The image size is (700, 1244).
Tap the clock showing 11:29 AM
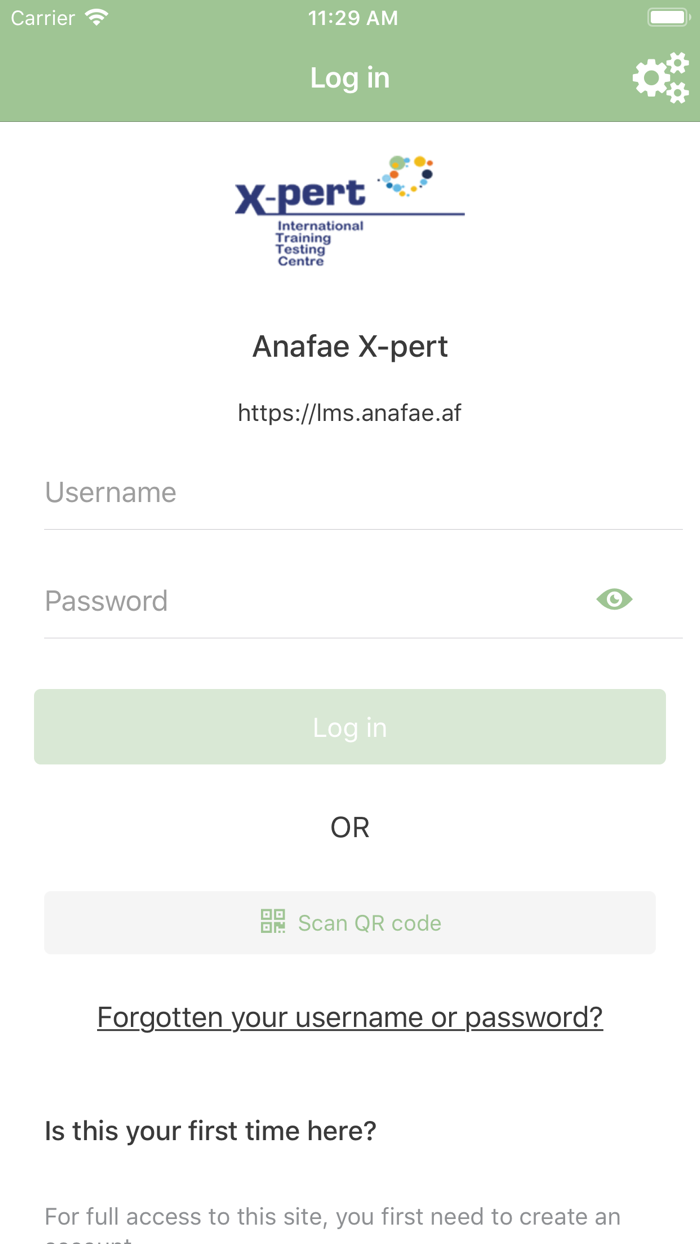pyautogui.click(x=352, y=16)
